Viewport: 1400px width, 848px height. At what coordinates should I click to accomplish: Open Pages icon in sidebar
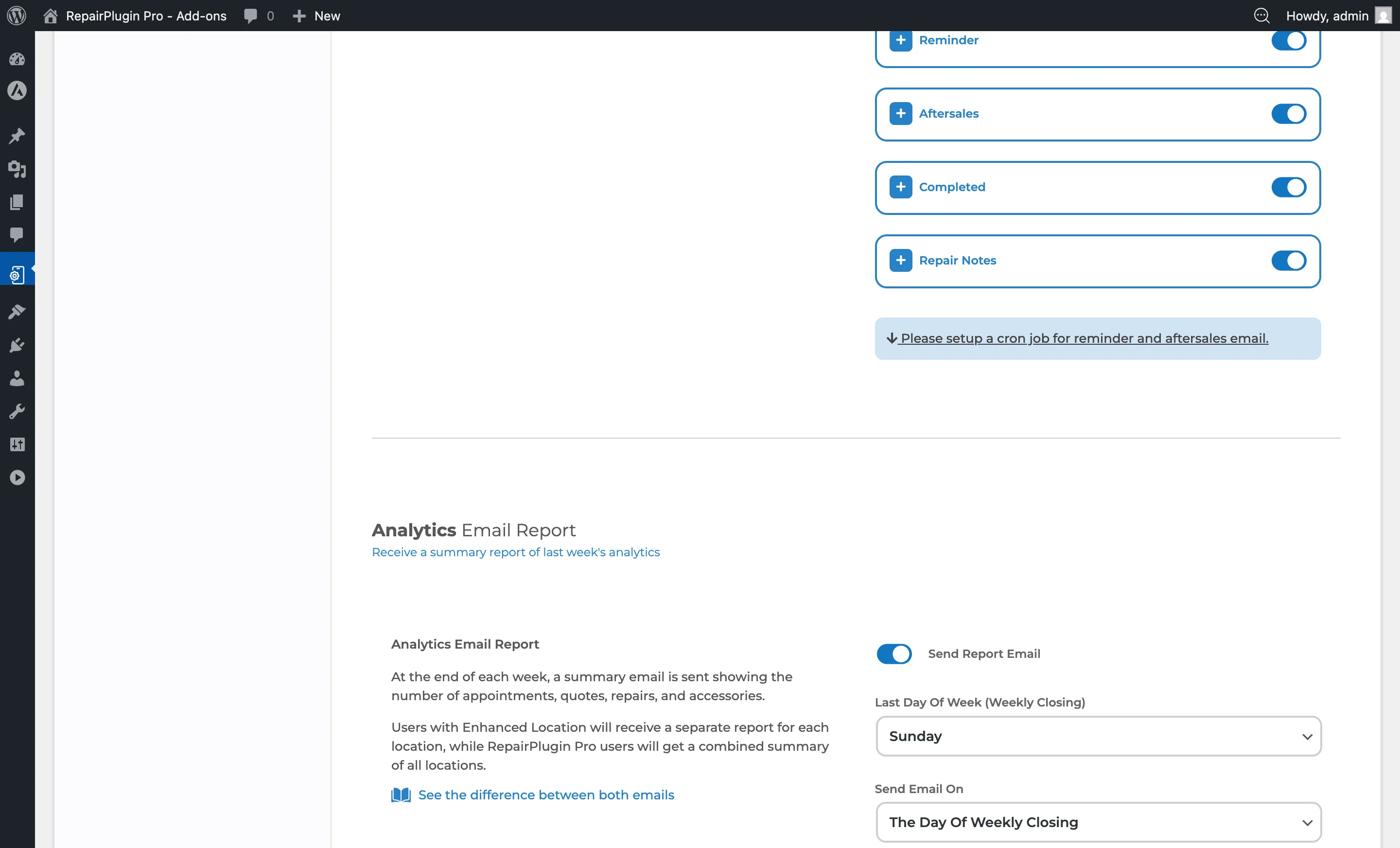[17, 202]
